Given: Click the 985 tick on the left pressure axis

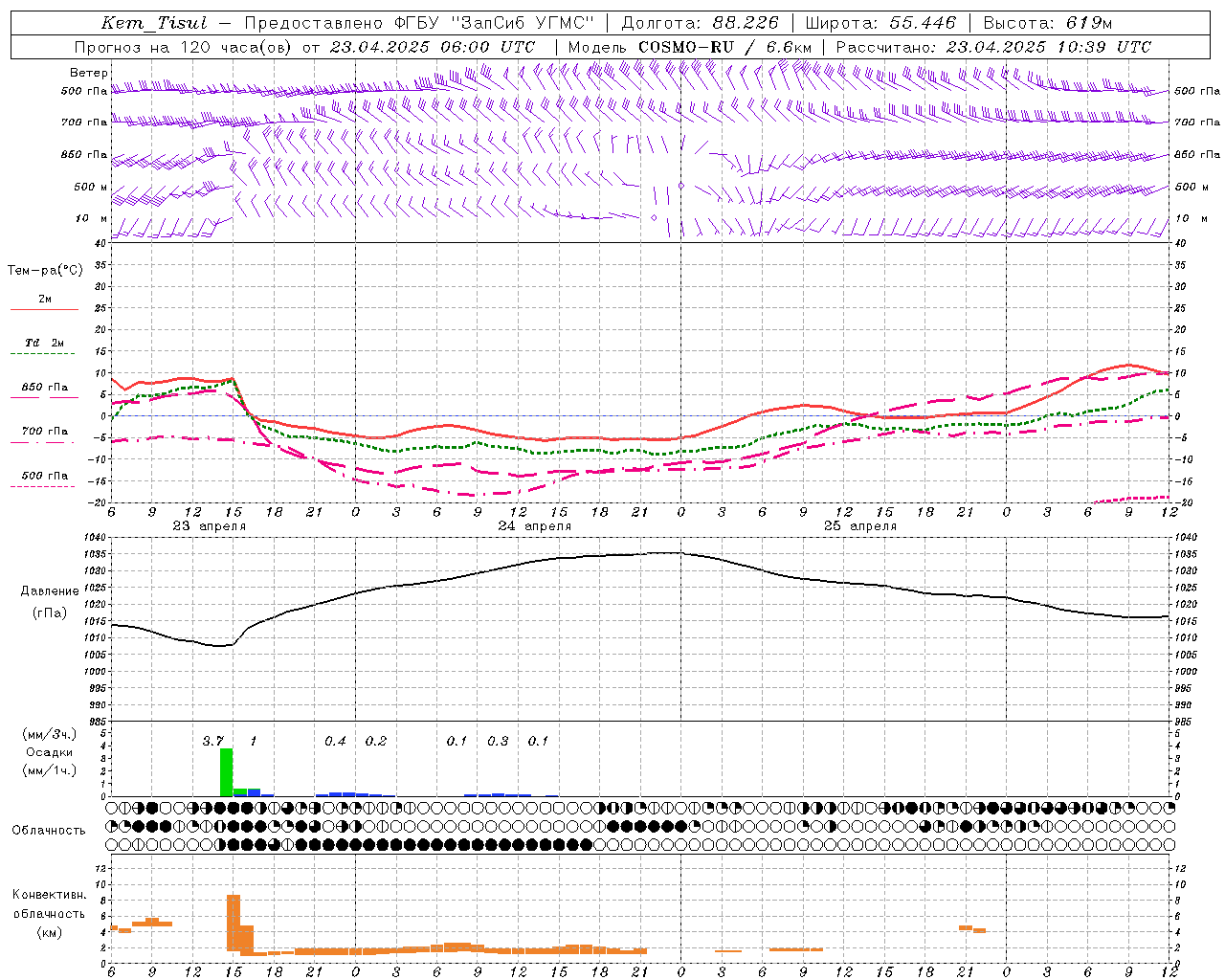Looking at the screenshot, I should [x=99, y=722].
